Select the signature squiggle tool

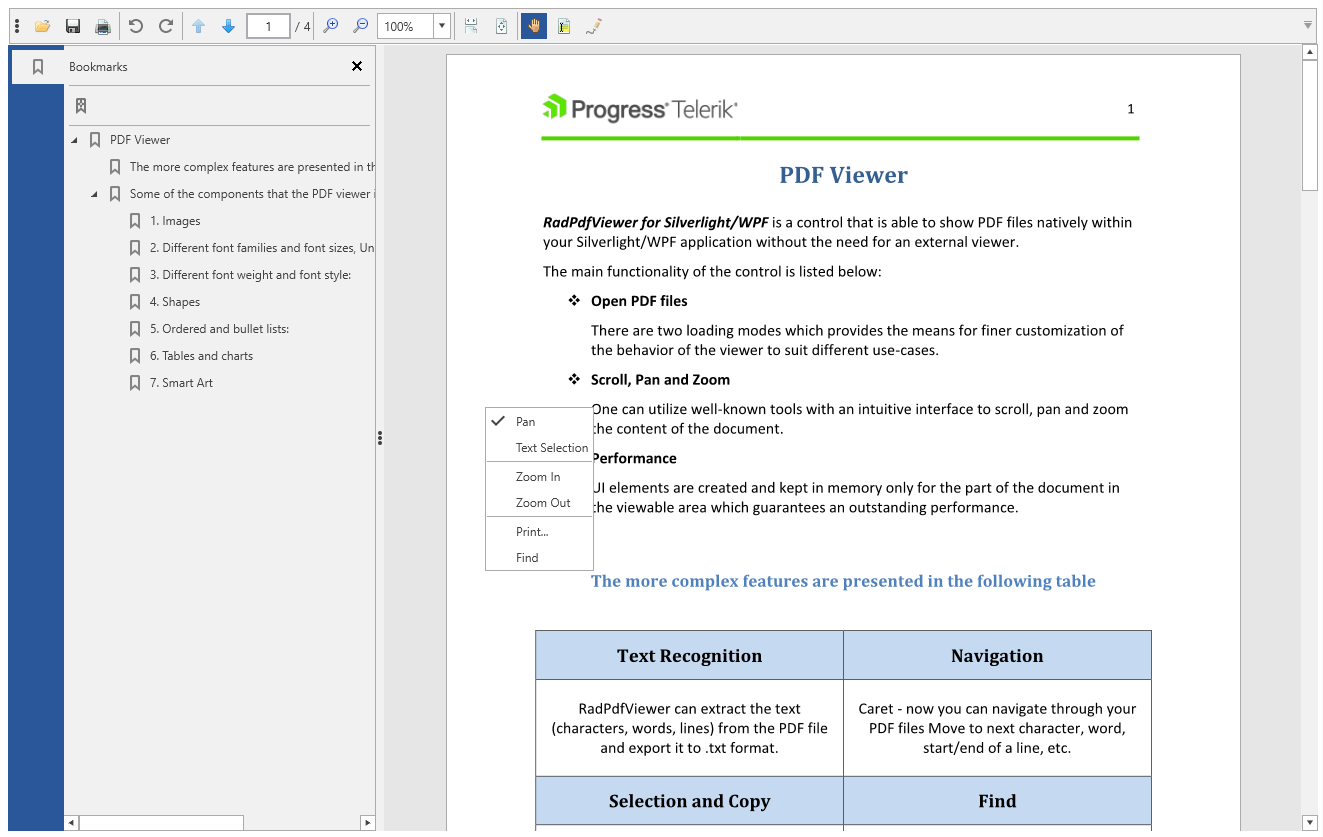pos(595,26)
